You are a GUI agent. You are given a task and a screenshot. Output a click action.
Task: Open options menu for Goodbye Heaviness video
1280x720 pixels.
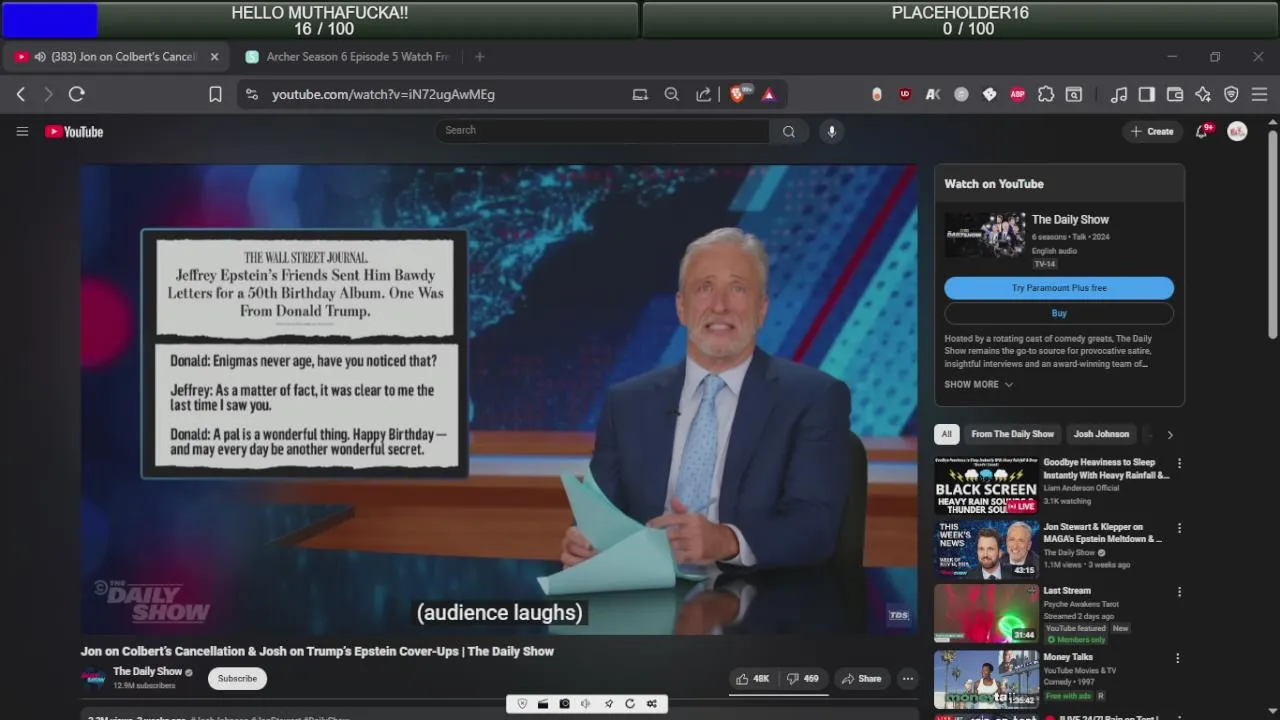coord(1179,463)
